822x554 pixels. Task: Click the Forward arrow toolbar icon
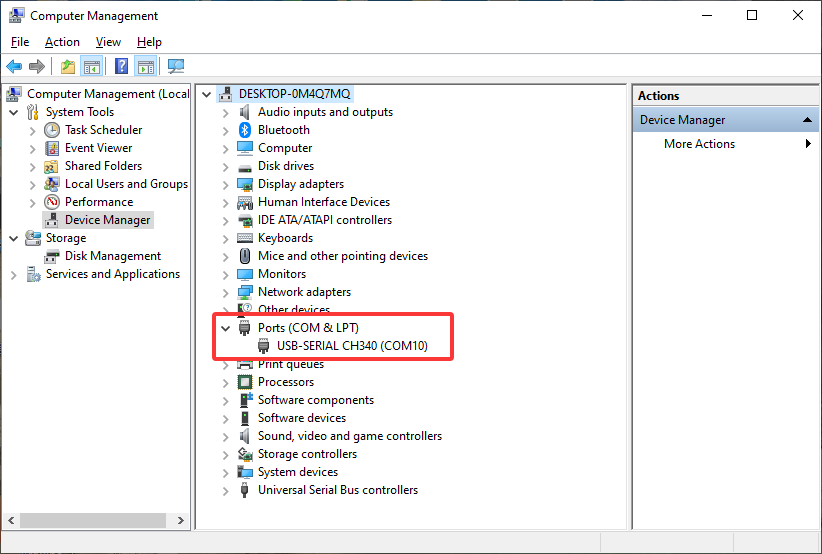(x=37, y=67)
